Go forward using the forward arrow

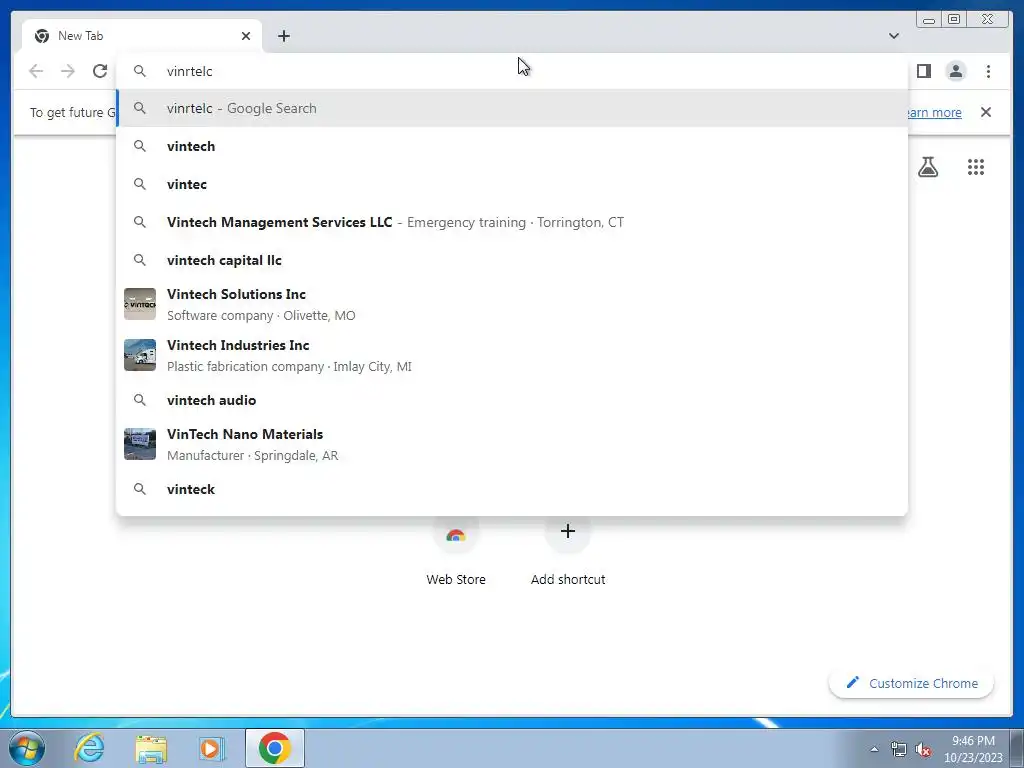(68, 71)
